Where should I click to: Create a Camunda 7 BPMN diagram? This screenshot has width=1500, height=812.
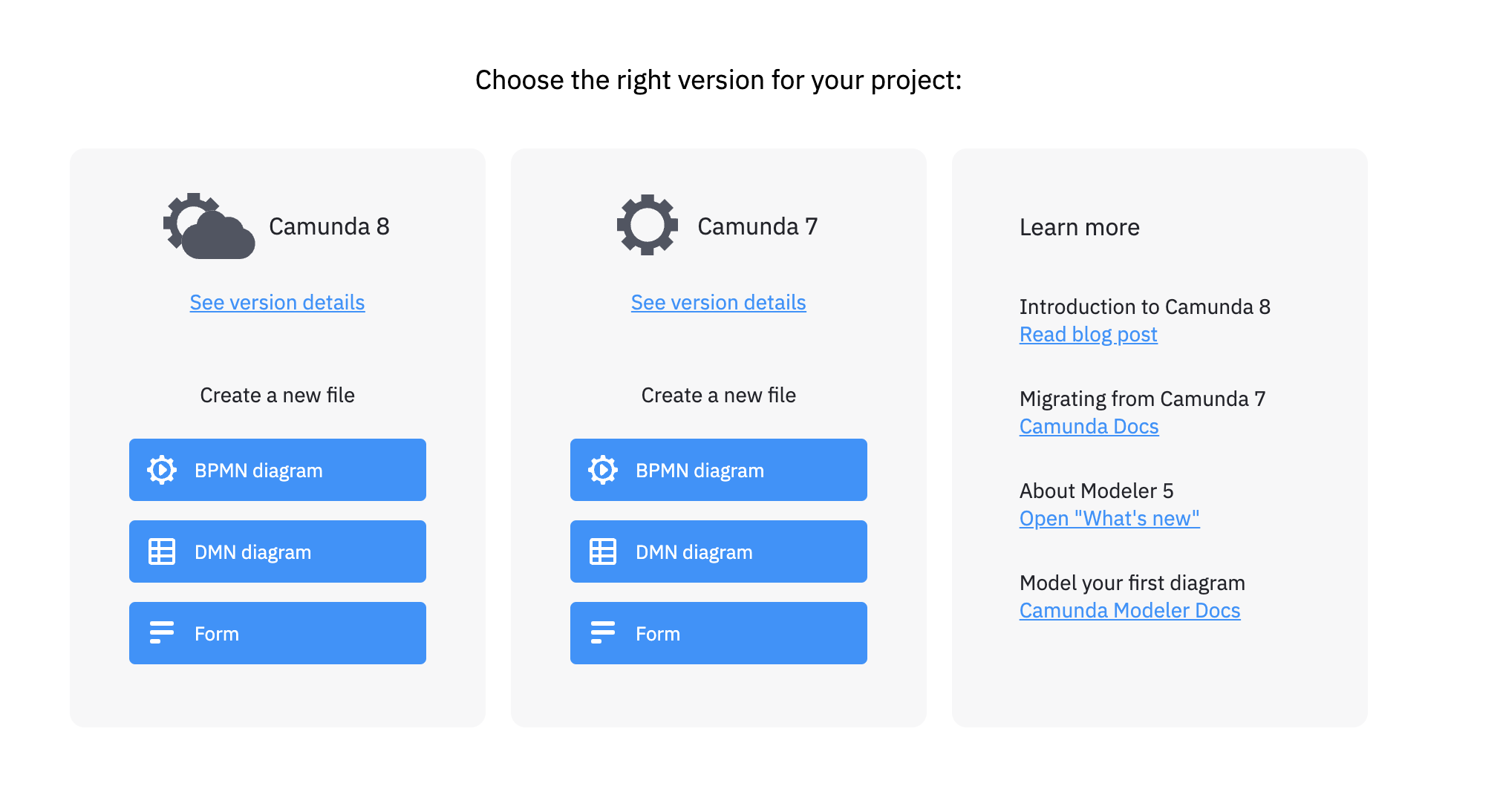coord(719,470)
